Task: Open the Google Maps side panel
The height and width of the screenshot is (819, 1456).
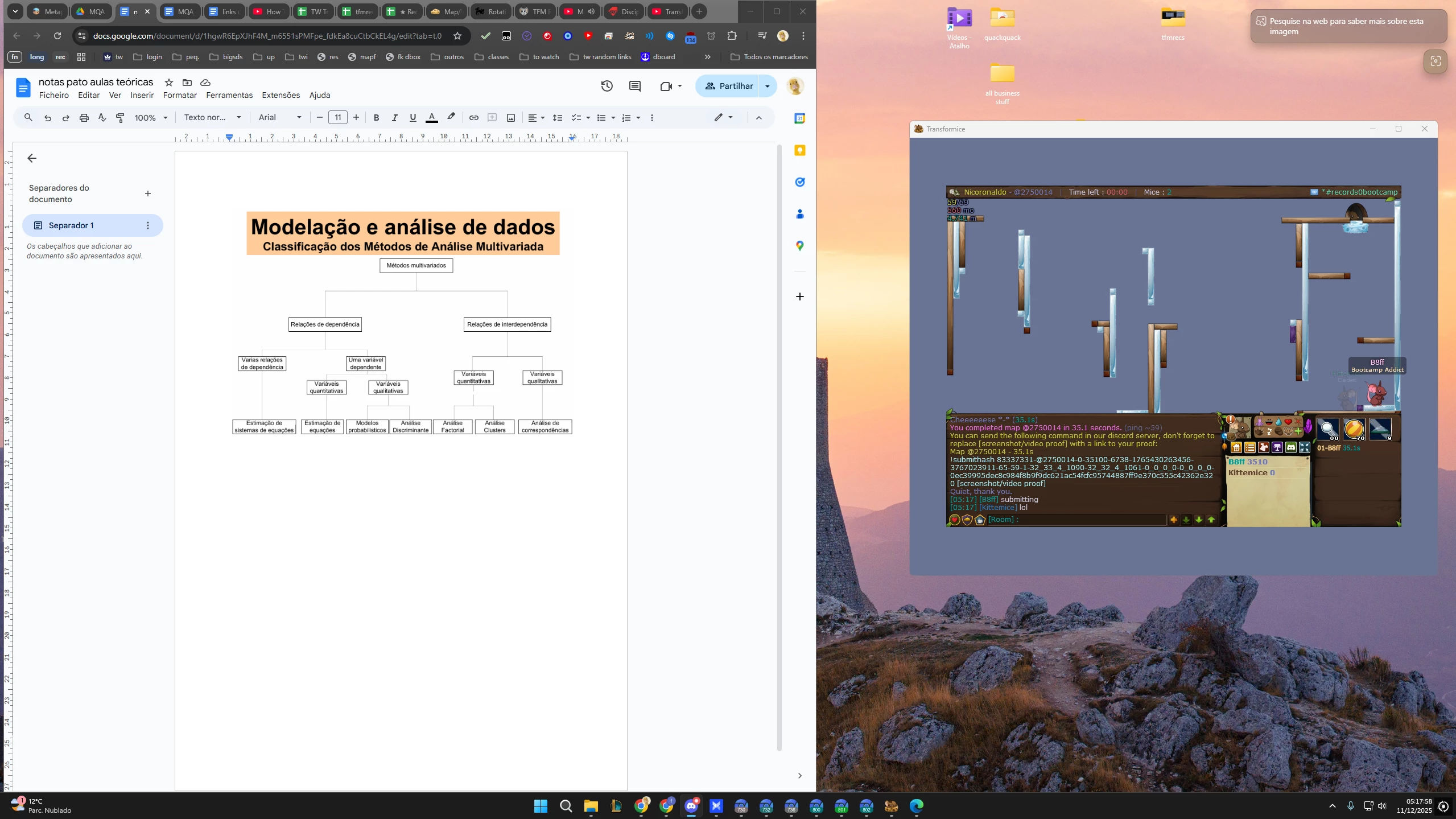Action: point(799,246)
